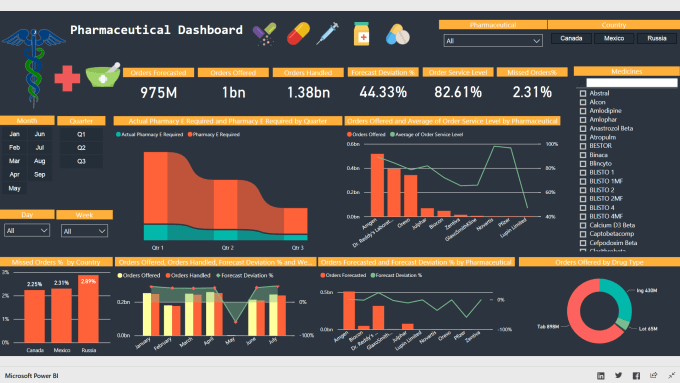Share the report on Twitter
Screen dimensions: 680x383
click(x=618, y=376)
